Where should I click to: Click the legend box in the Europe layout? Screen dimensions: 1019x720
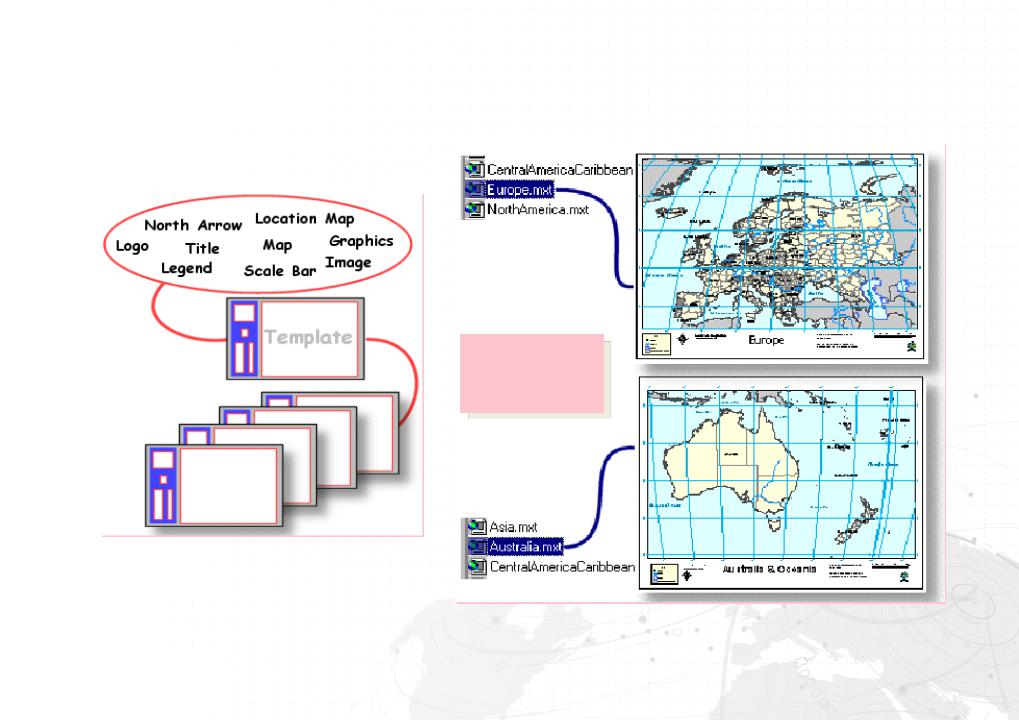(656, 344)
